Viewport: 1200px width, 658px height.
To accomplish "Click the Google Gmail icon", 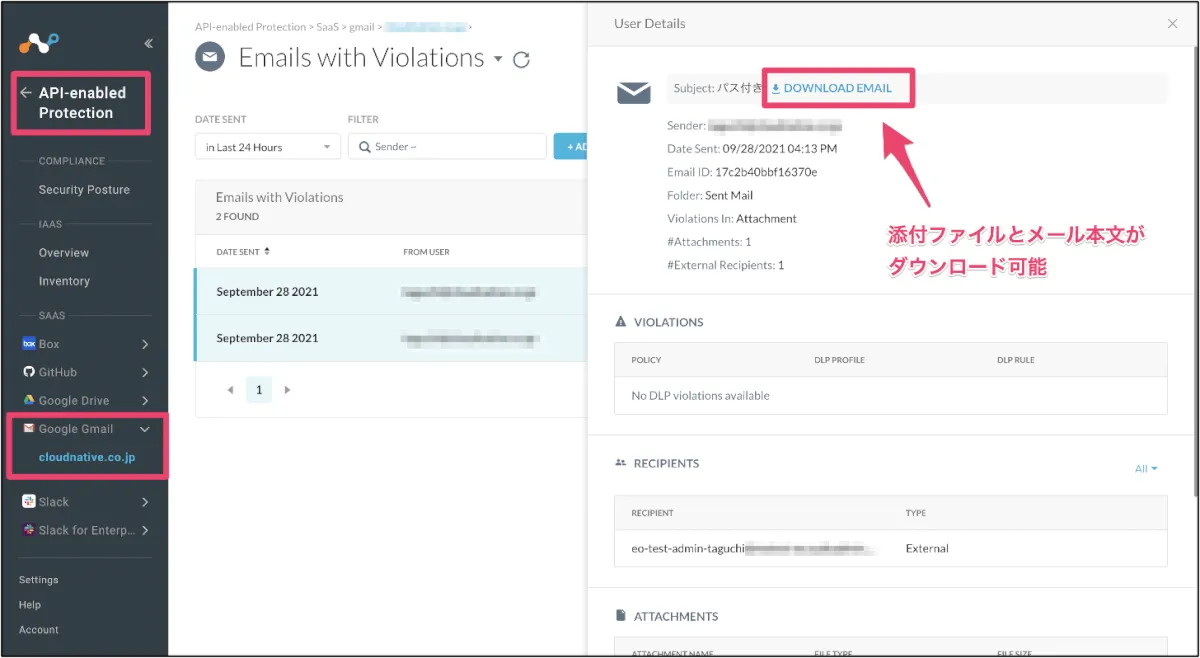I will (x=29, y=428).
